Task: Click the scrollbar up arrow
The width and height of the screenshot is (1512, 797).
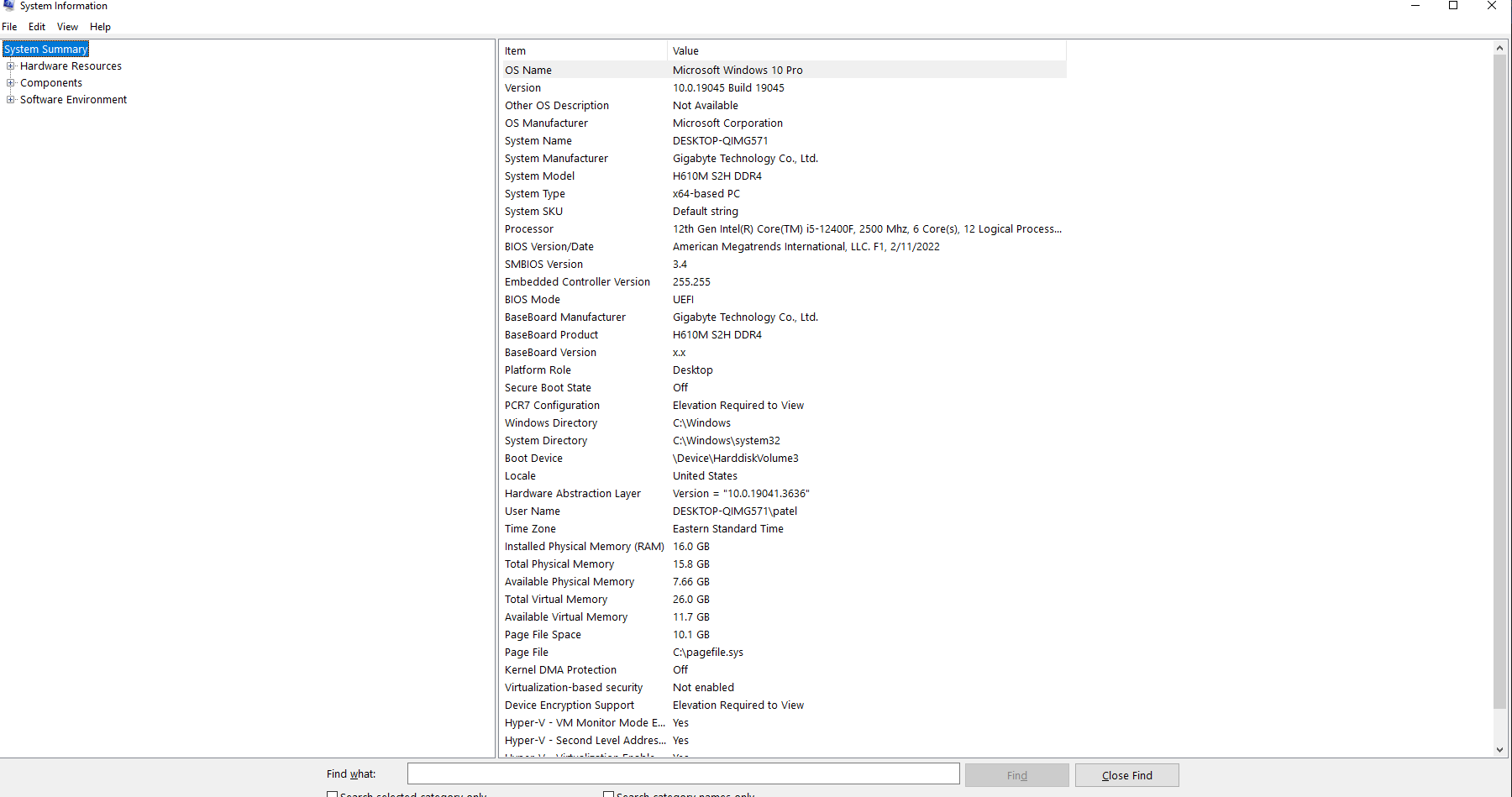Action: coord(1499,47)
